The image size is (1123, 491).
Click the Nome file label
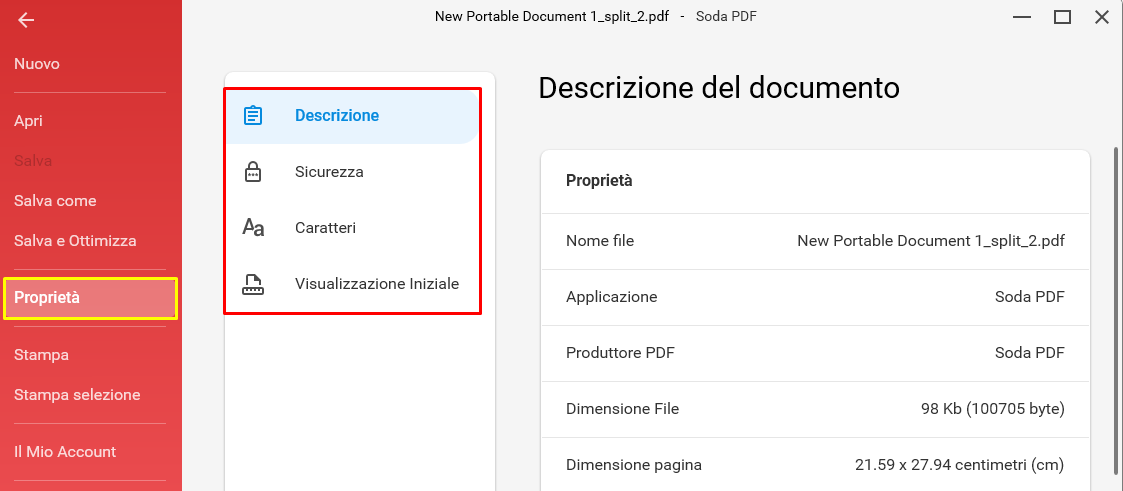click(599, 241)
